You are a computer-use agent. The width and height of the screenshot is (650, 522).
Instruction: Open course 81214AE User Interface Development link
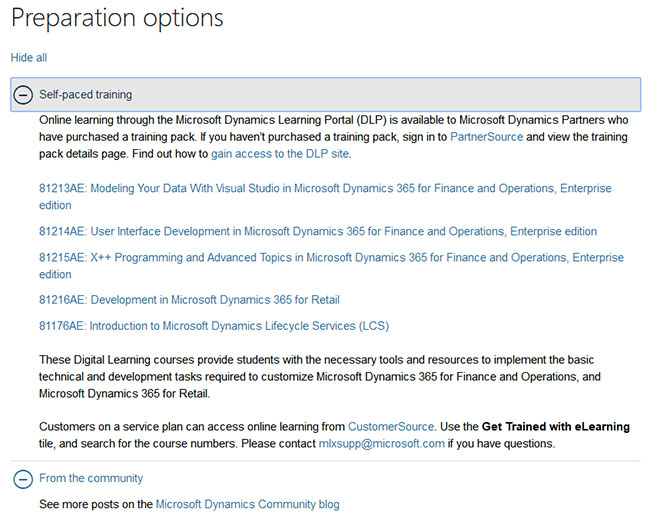tap(318, 231)
